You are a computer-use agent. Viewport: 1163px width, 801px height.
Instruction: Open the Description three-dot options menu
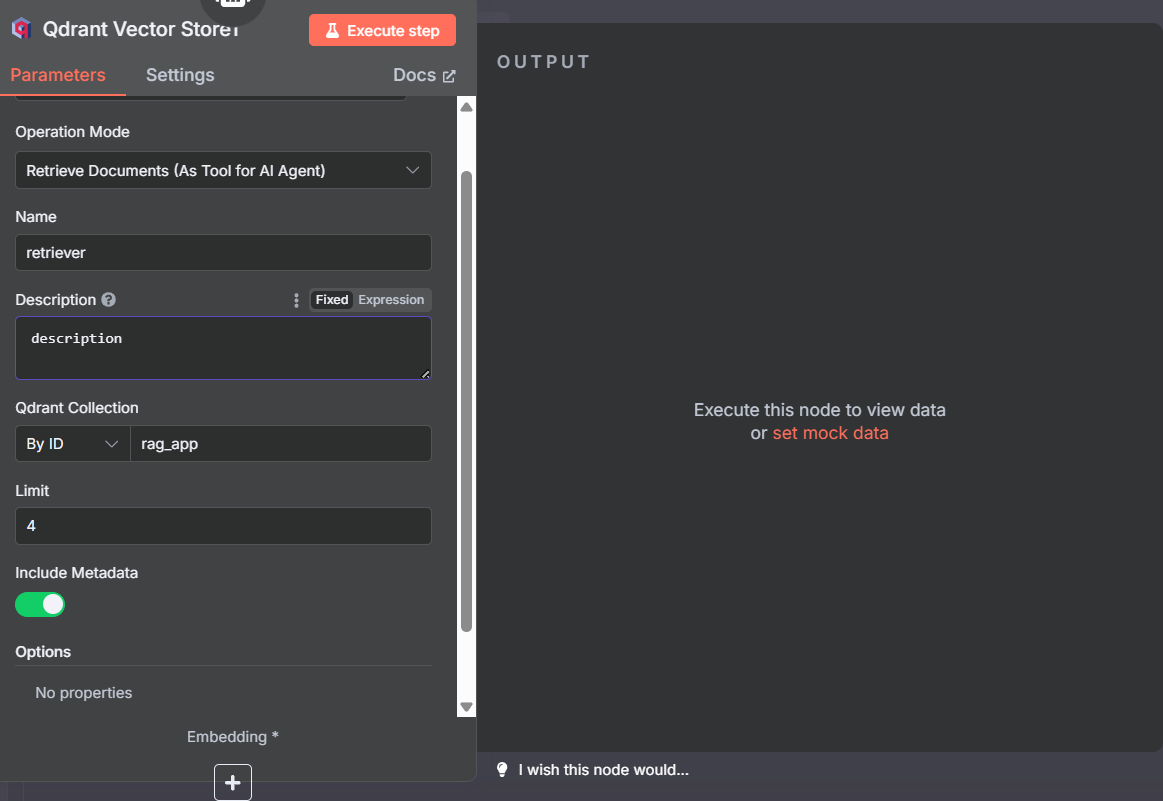click(296, 300)
